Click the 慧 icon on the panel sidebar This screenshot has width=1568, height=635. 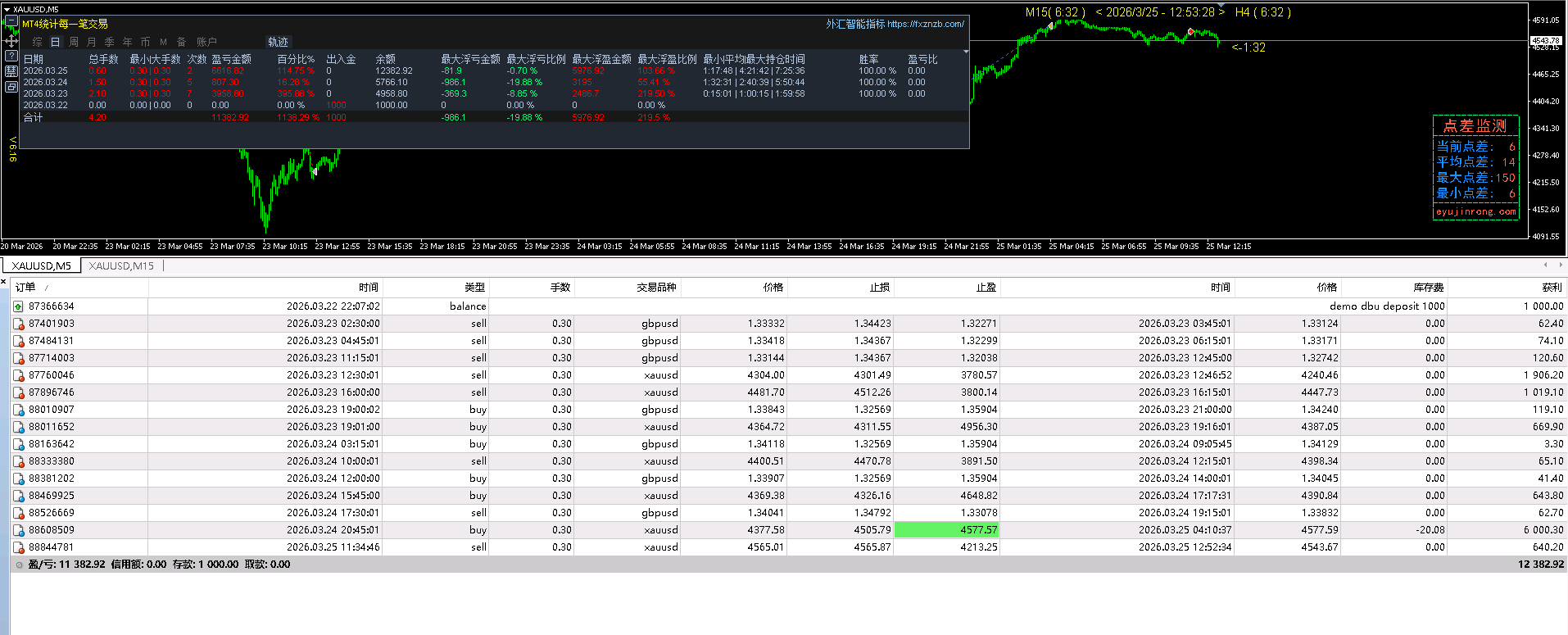pyautogui.click(x=11, y=71)
